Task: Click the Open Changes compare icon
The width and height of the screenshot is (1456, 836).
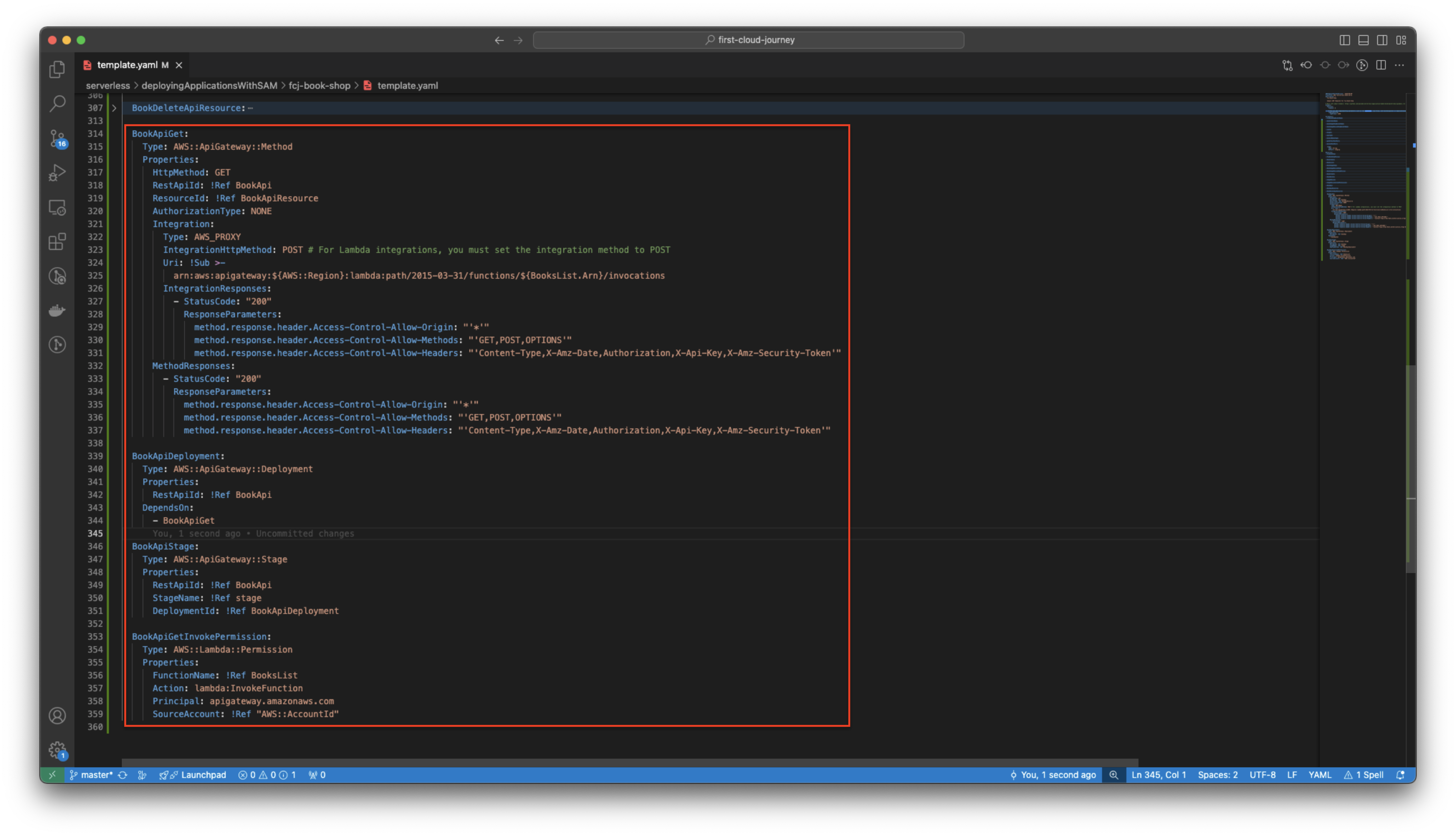Action: click(1287, 65)
